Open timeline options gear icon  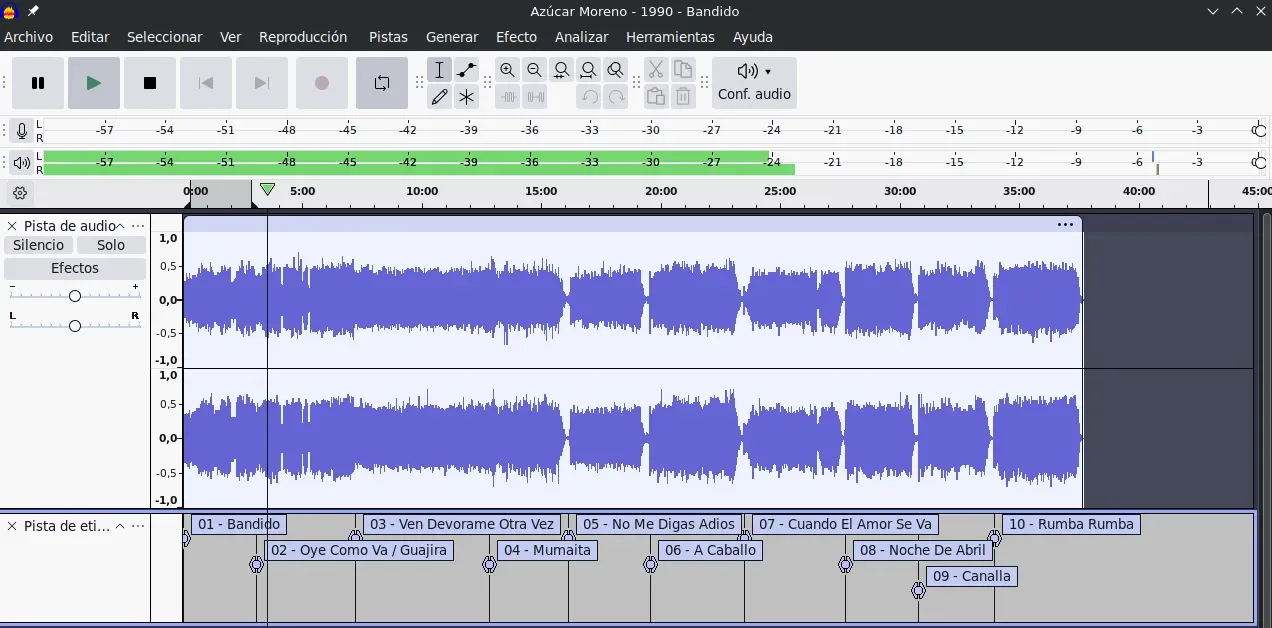click(20, 194)
